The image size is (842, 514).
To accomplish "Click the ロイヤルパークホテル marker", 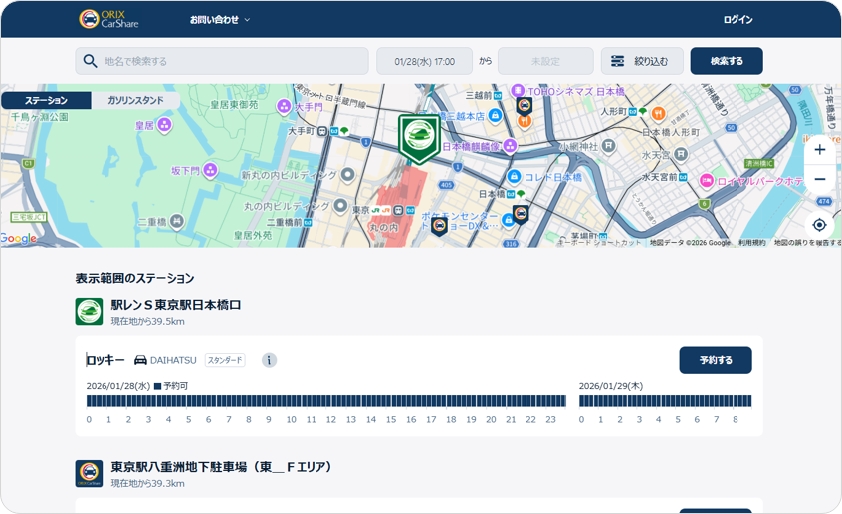I will pyautogui.click(x=707, y=181).
